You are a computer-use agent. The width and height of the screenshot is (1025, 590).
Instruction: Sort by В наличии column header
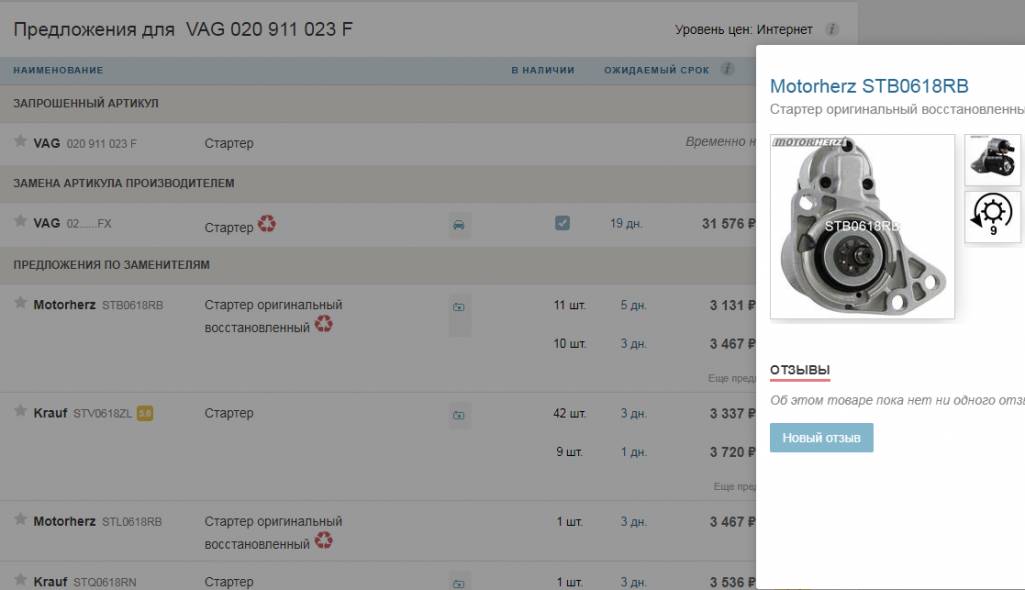(x=542, y=70)
